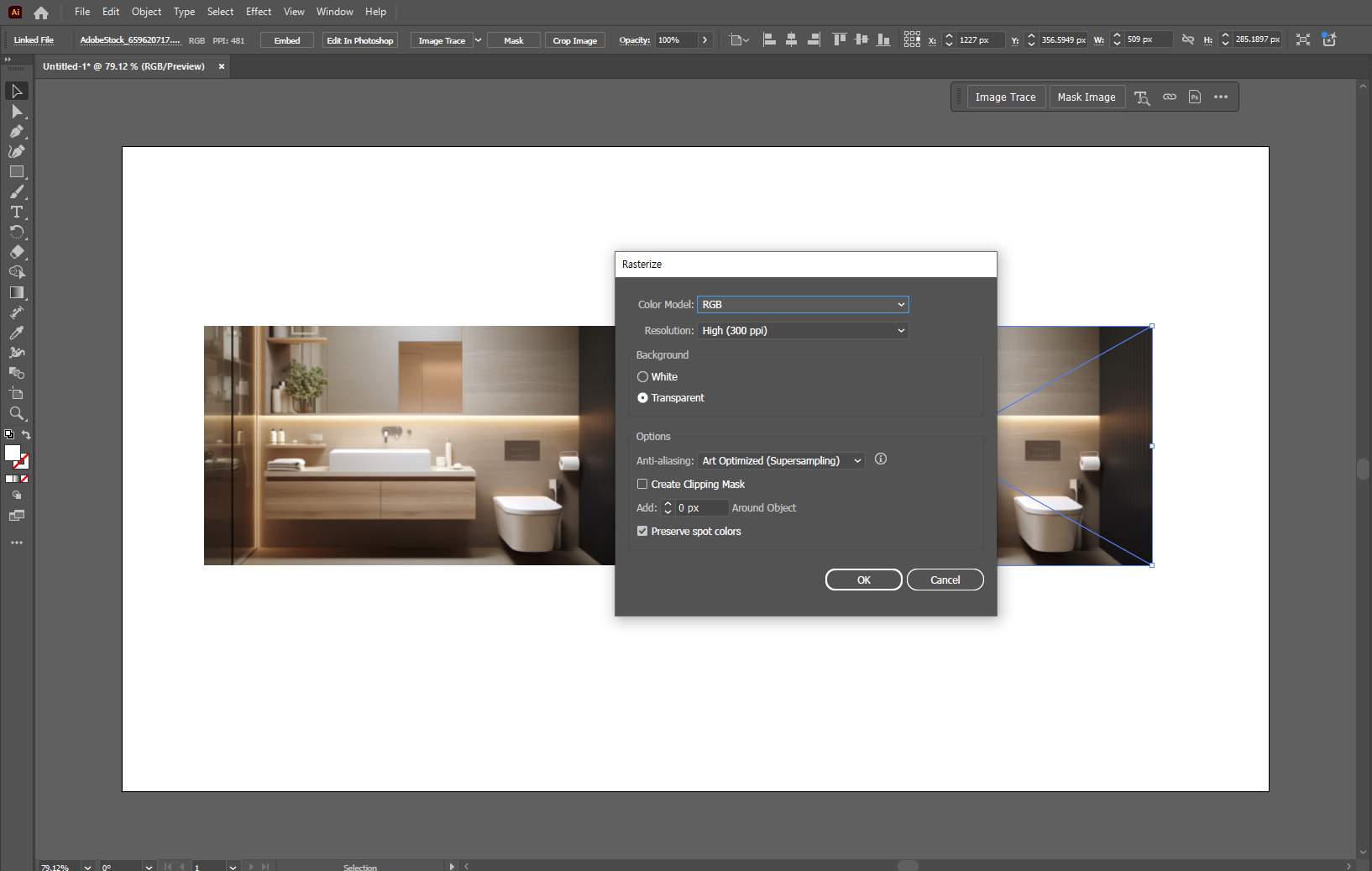
Task: Click the Add px input field
Action: 702,508
